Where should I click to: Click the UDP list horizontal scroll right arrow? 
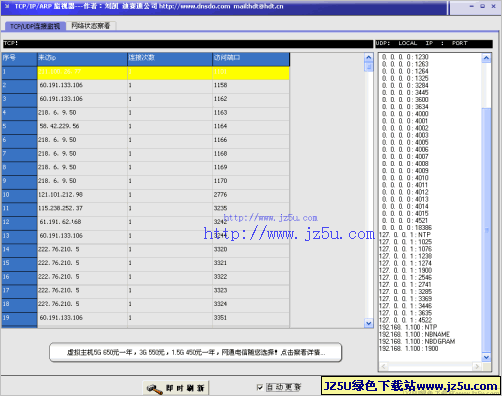pos(477,367)
